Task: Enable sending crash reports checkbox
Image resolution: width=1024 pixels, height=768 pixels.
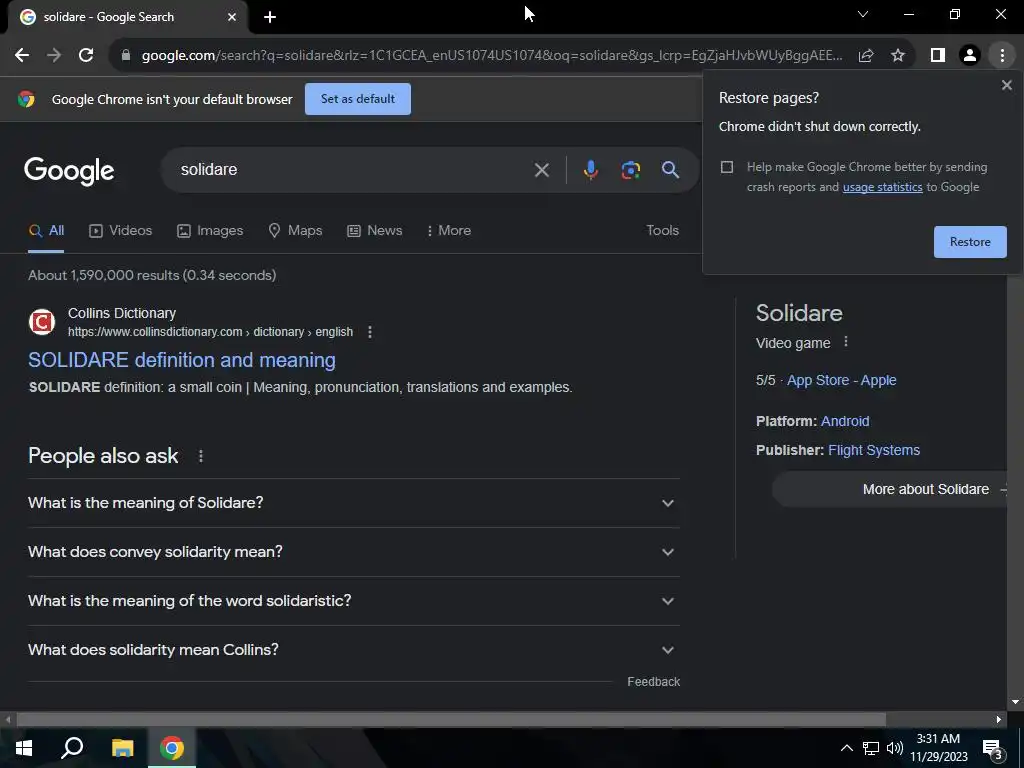Action: tap(727, 167)
